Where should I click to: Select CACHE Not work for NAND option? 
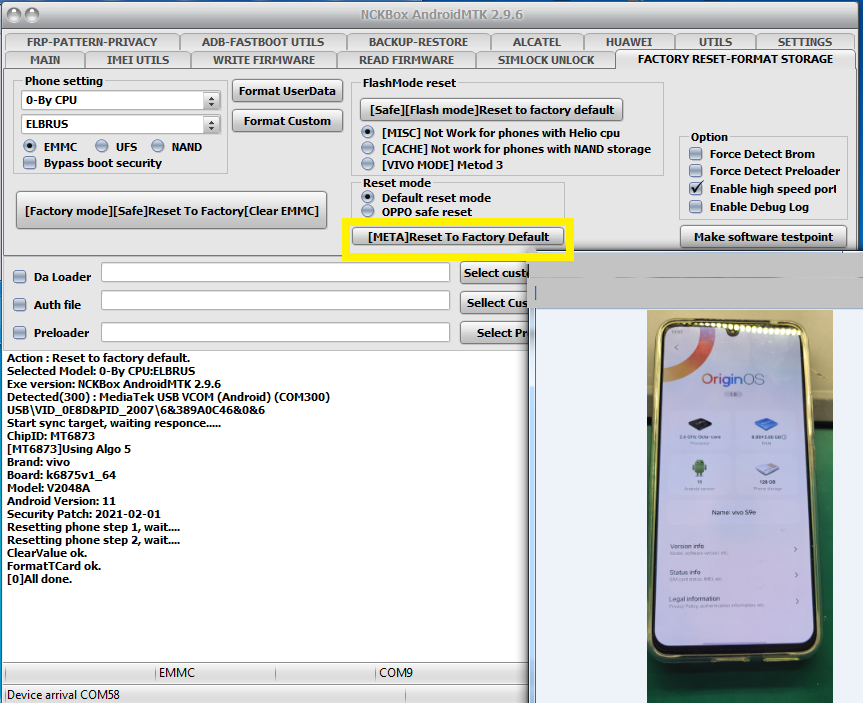coord(368,149)
